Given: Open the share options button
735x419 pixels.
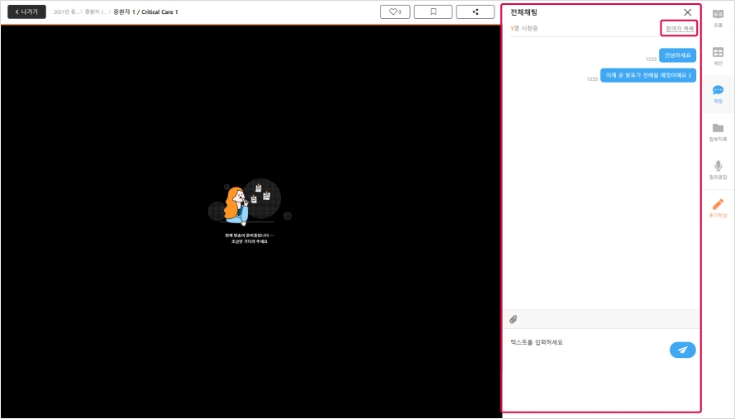Looking at the screenshot, I should coord(475,12).
